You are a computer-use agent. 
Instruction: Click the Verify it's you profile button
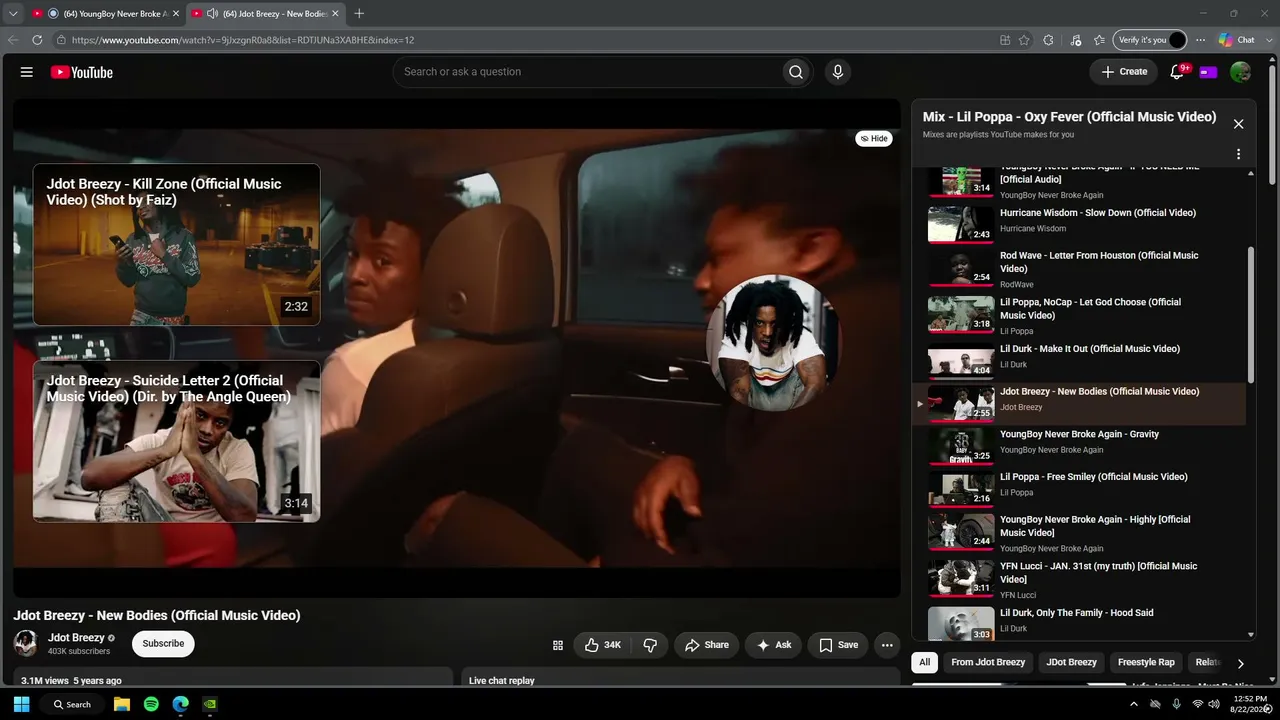tap(1149, 40)
